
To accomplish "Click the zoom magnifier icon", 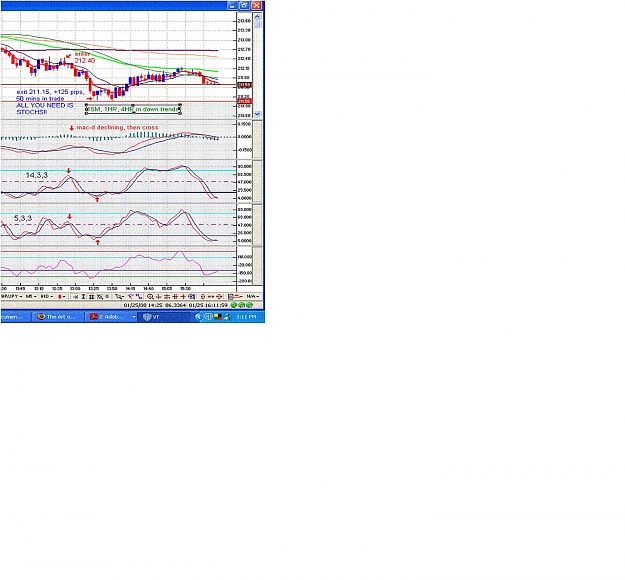I will [x=150, y=297].
